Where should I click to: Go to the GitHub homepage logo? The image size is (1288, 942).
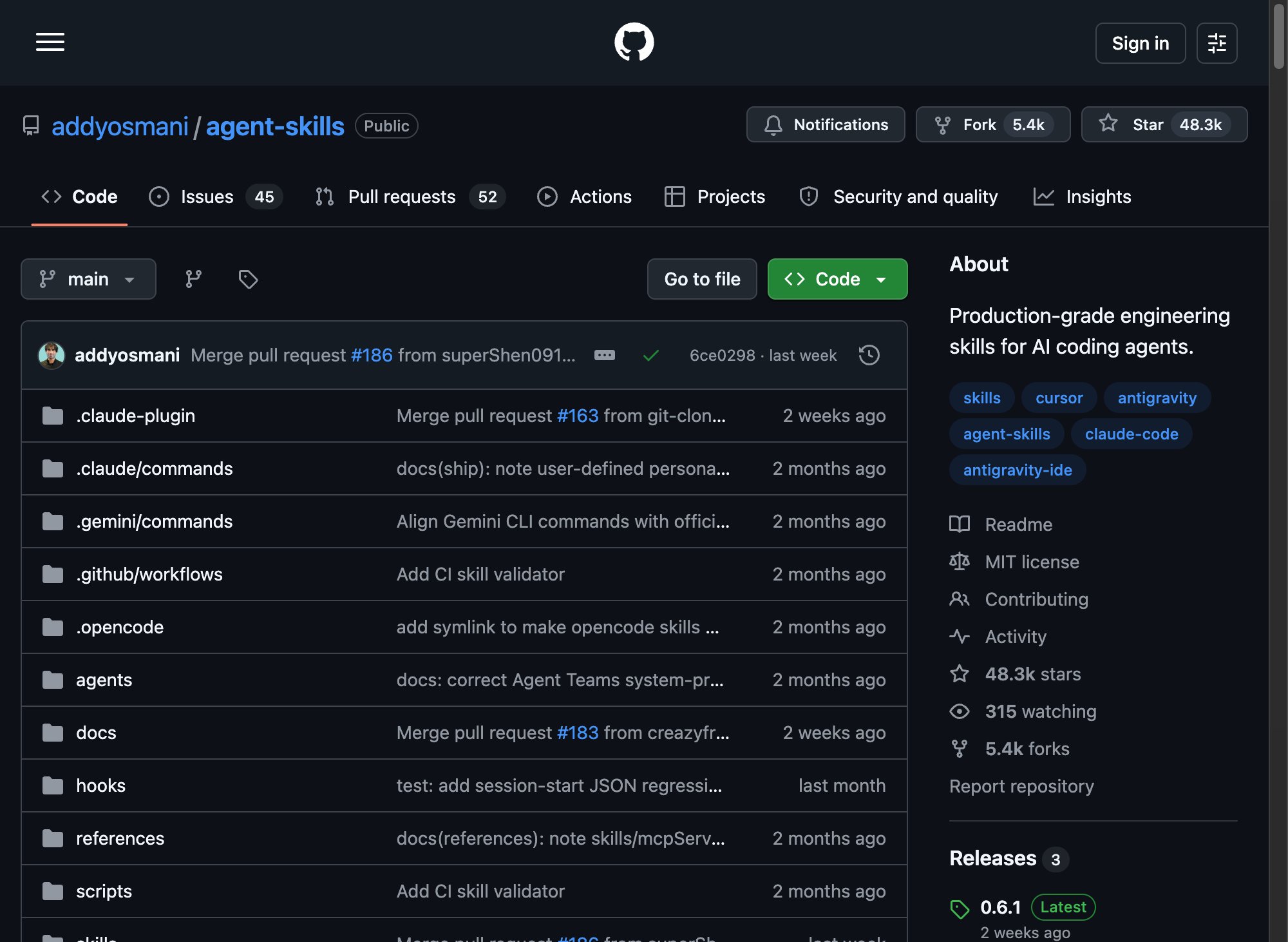click(634, 43)
